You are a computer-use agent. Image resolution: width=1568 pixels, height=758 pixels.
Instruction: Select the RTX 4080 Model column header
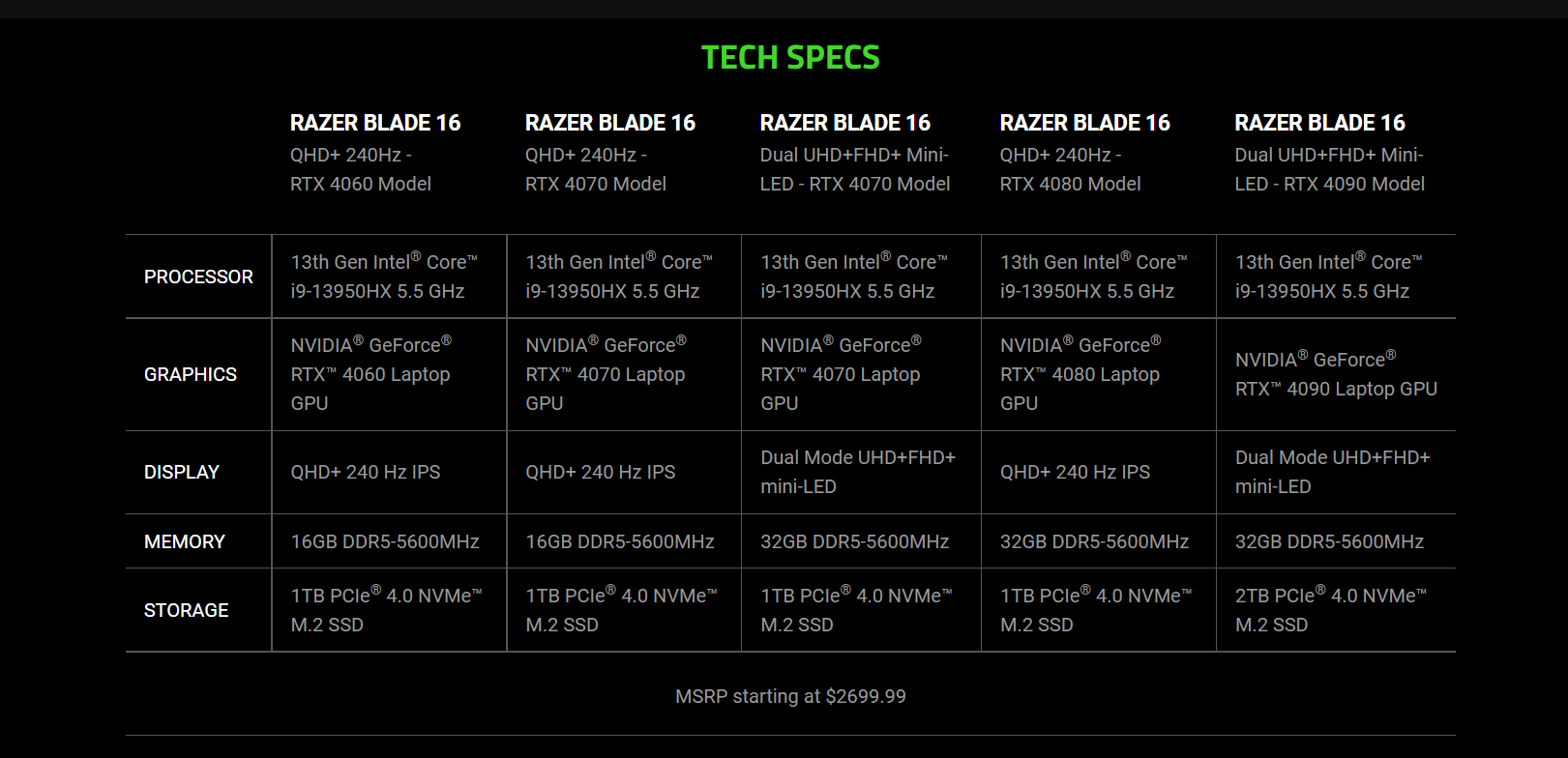[1085, 153]
